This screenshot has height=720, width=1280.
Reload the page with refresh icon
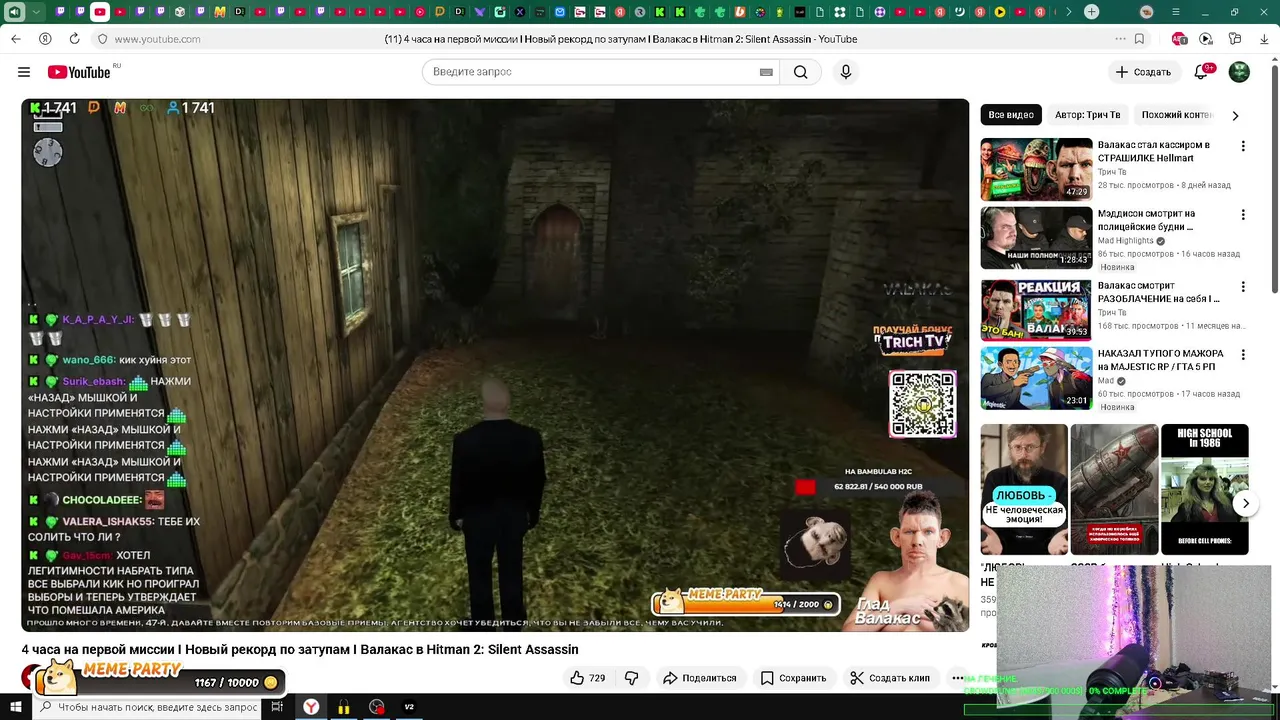(x=74, y=39)
